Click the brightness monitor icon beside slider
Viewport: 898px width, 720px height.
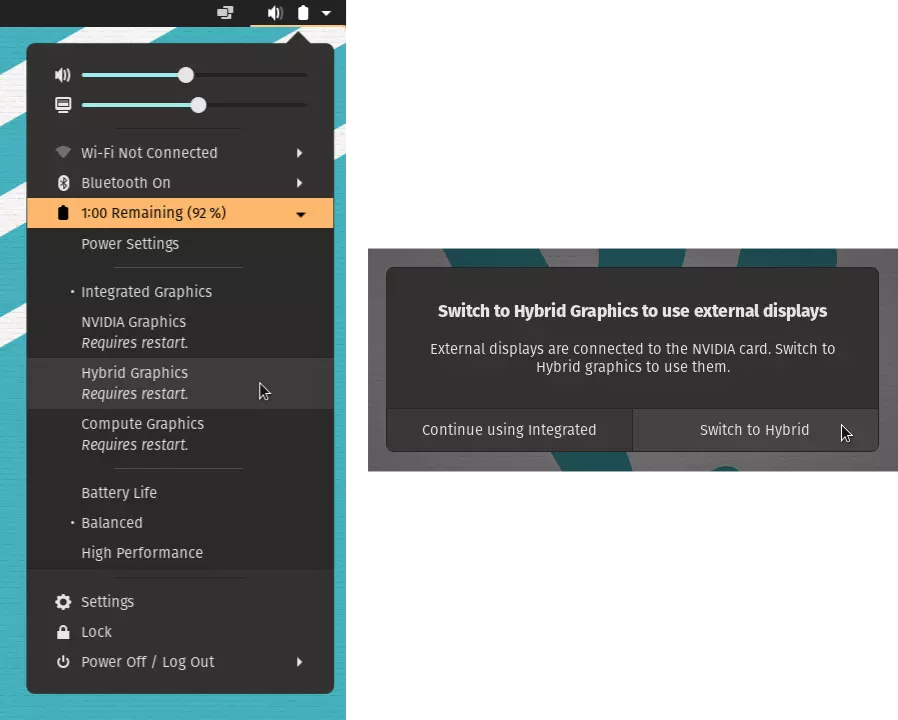63,105
